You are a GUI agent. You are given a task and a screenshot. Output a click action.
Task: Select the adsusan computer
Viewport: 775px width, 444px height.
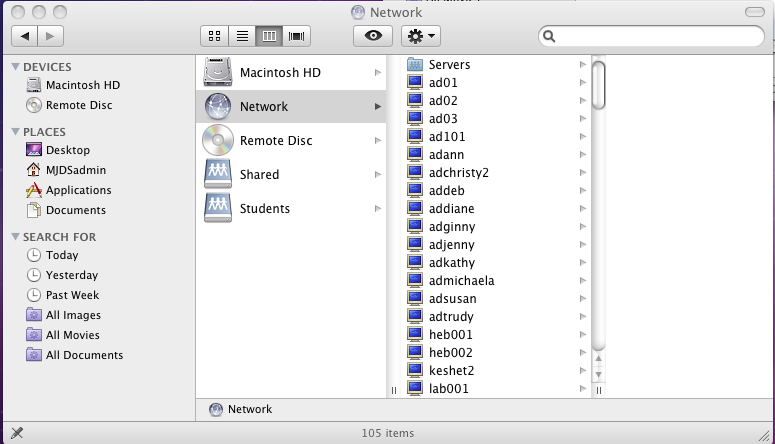pos(497,299)
